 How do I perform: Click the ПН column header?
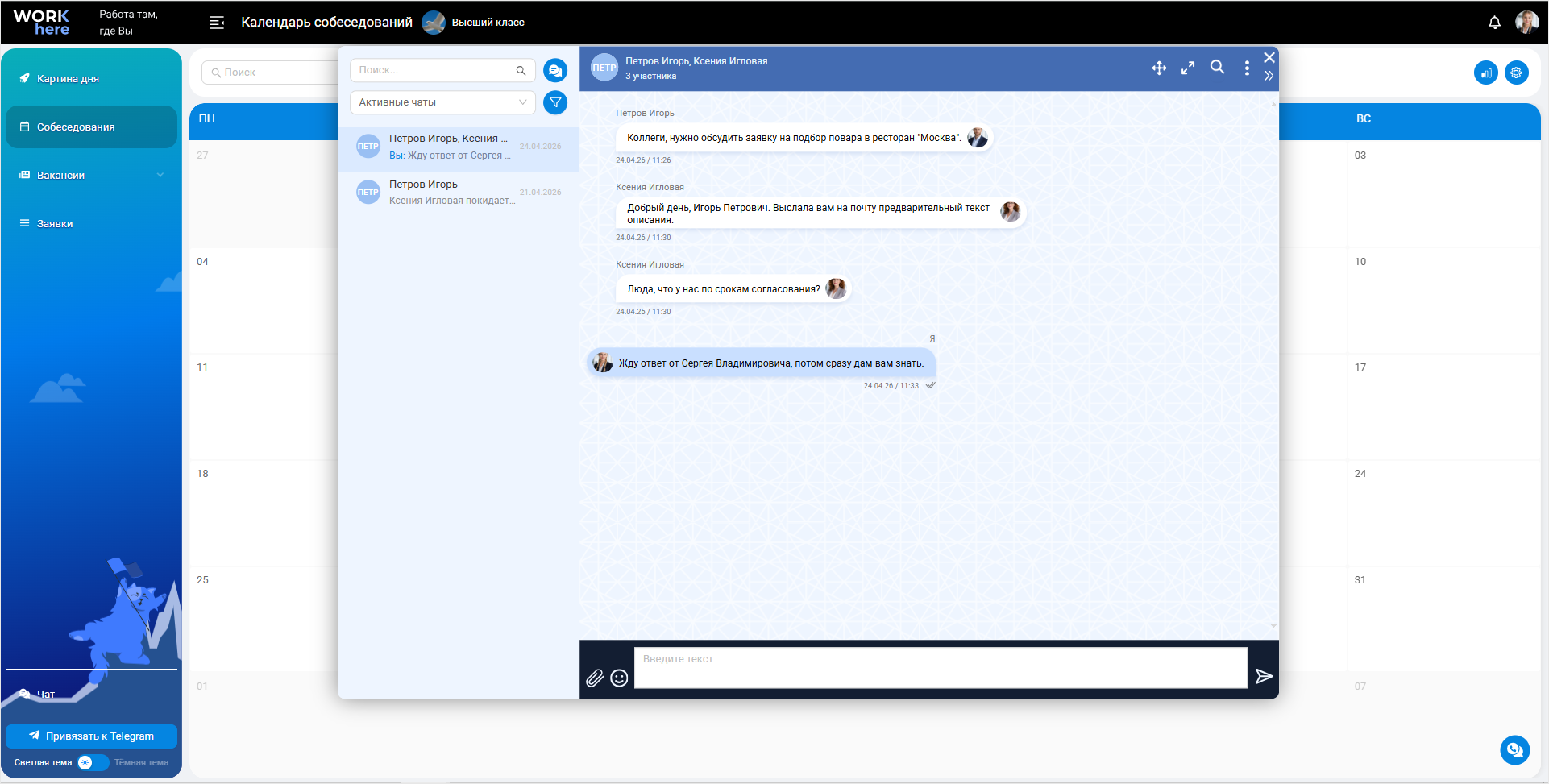tap(207, 118)
